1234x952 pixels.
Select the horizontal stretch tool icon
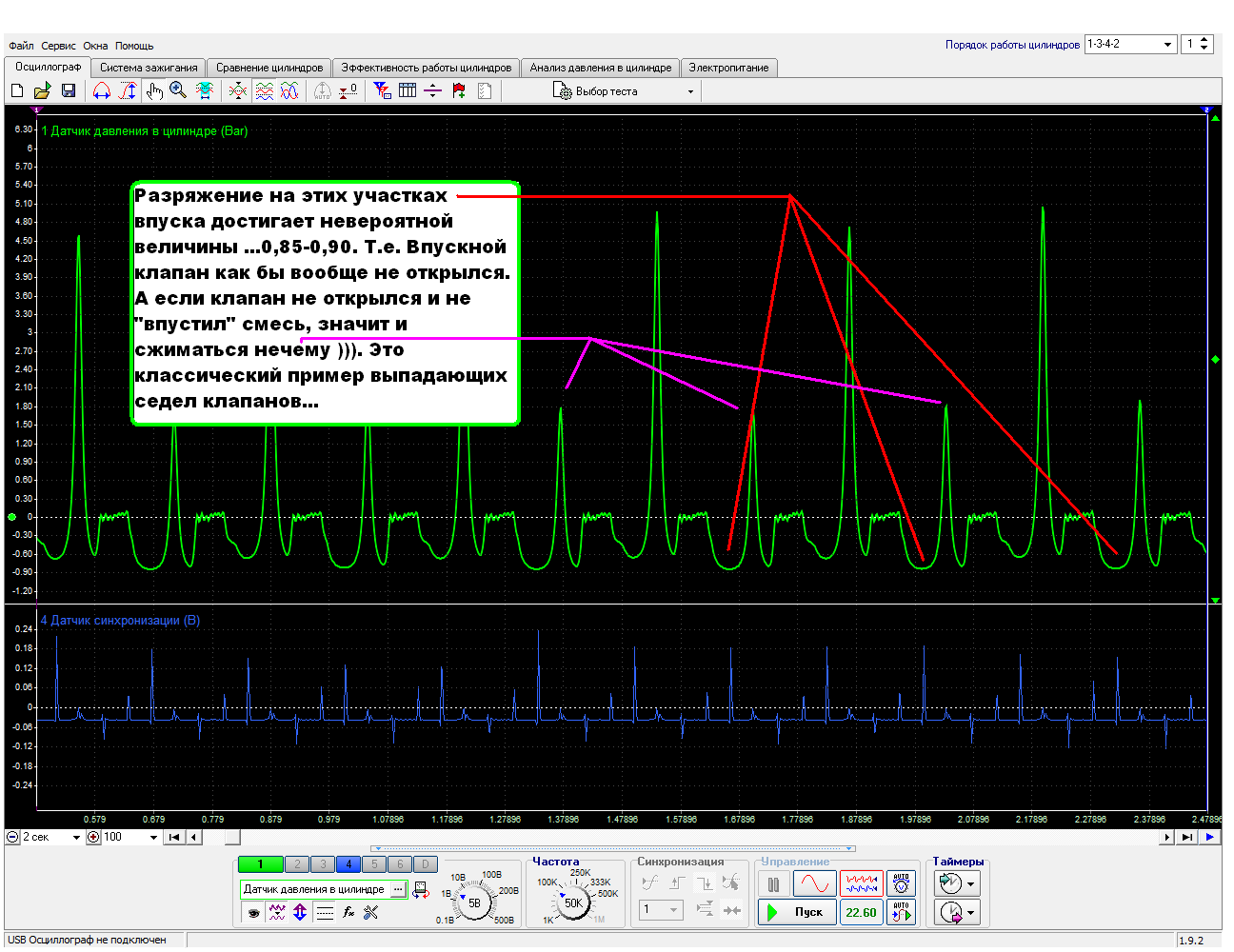pos(102,90)
